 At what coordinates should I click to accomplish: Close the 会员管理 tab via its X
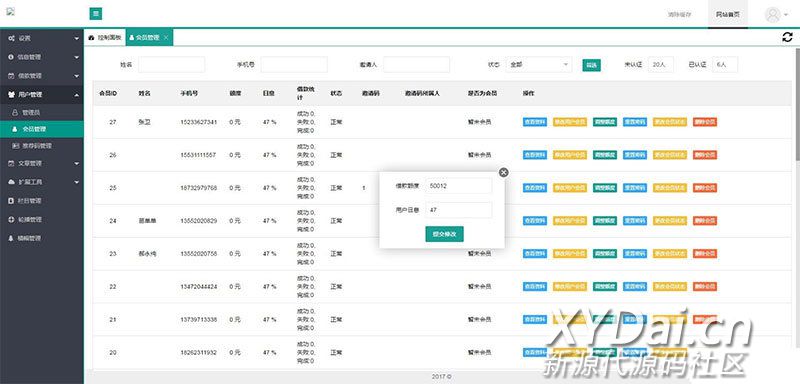coord(166,38)
